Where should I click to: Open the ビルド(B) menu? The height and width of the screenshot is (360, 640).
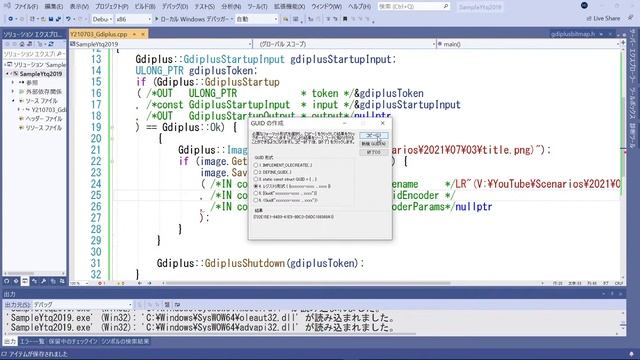[x=145, y=7]
